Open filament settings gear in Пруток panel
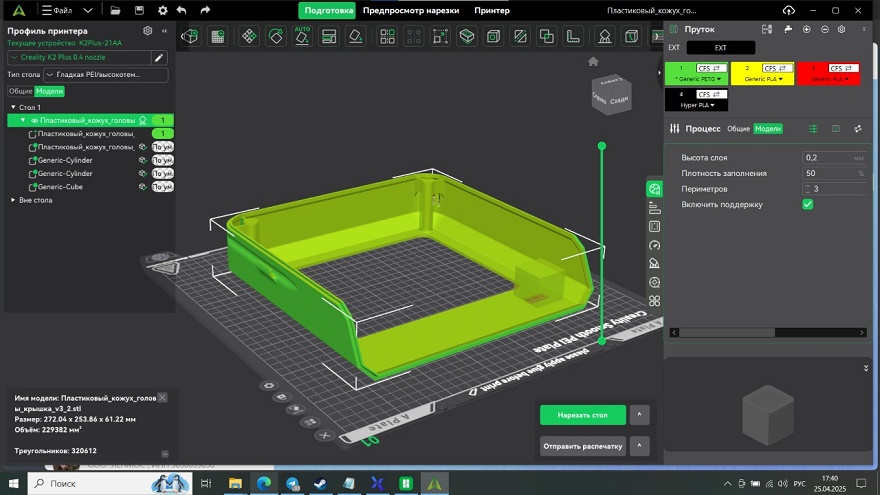Viewport: 880px width, 495px height. pyautogui.click(x=841, y=29)
